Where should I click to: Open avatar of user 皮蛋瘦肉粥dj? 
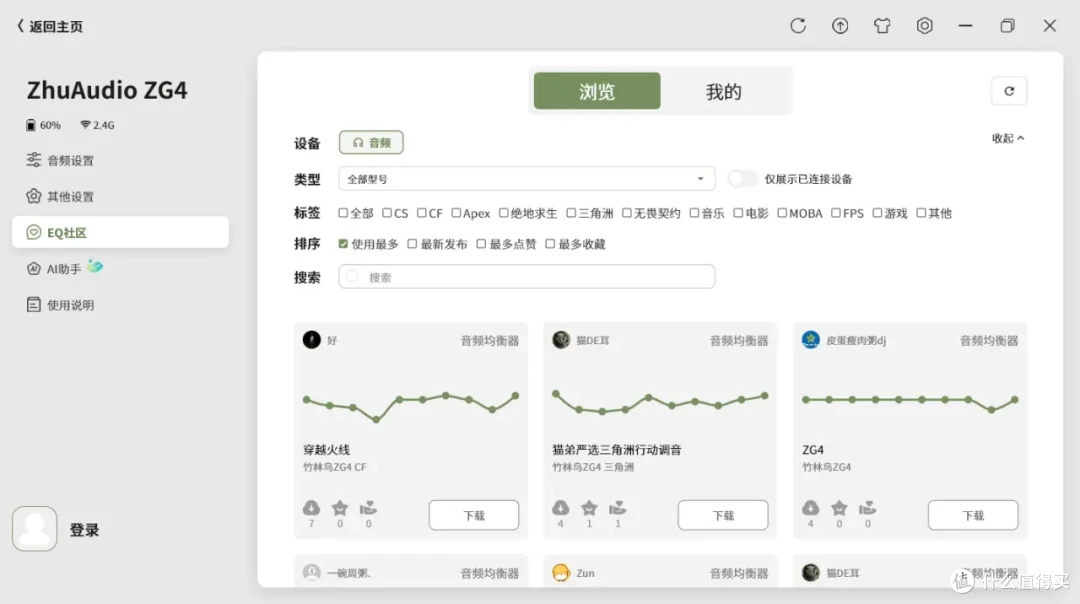[811, 340]
